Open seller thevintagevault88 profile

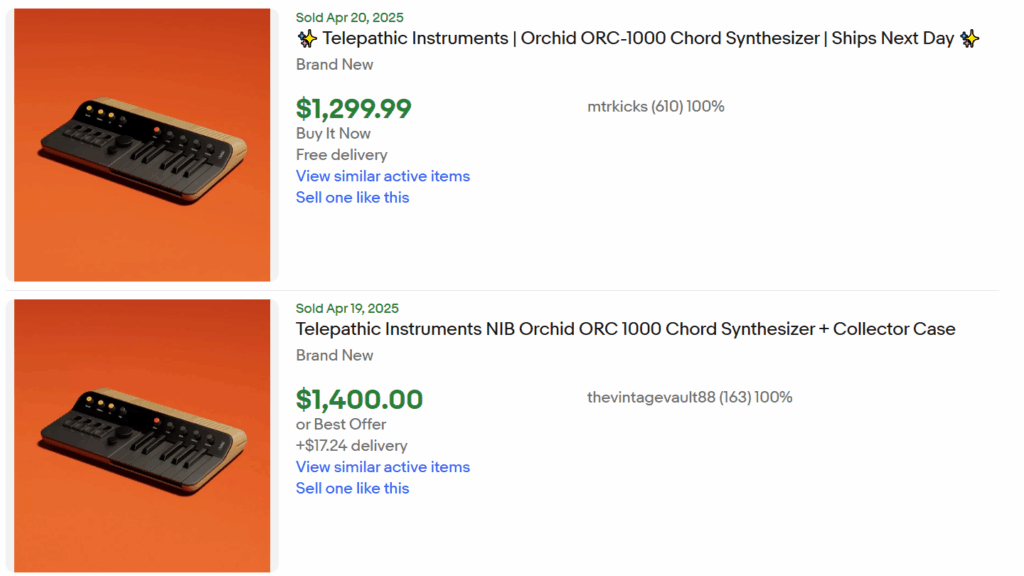(651, 397)
